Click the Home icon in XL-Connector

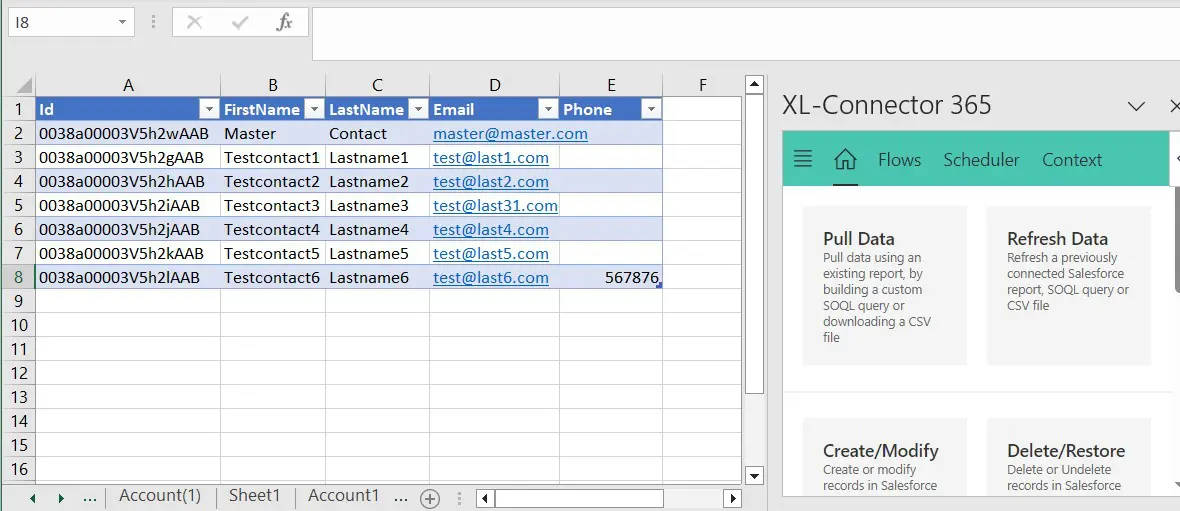tap(845, 159)
